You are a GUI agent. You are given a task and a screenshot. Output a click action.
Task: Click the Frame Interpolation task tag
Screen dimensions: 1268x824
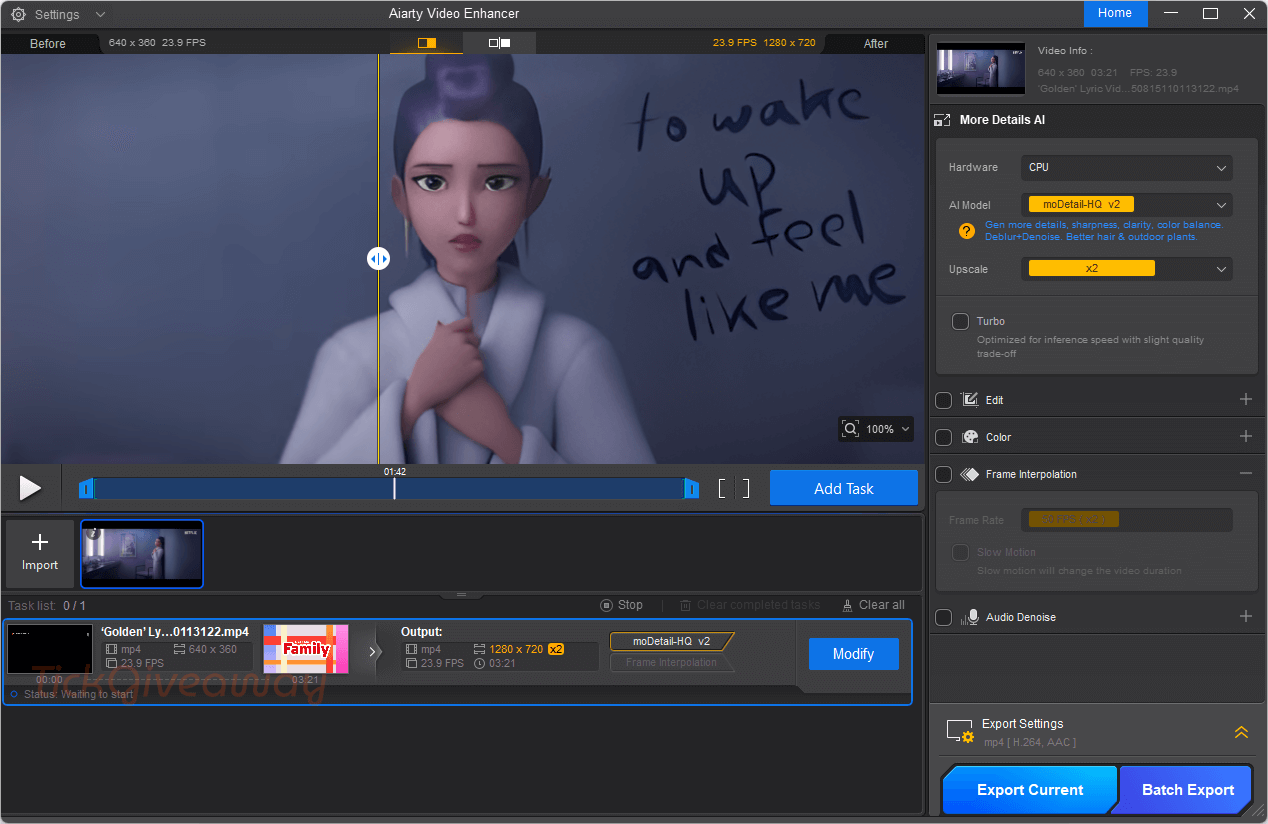[671, 662]
